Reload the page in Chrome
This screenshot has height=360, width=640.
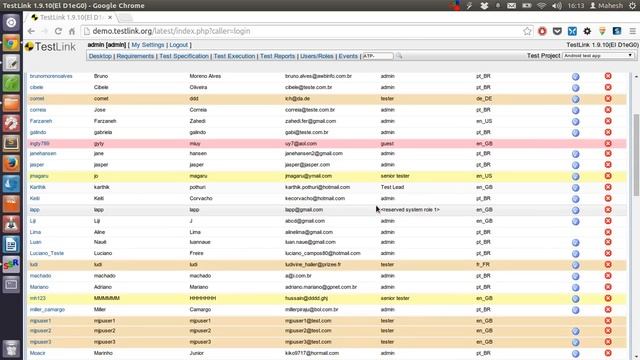tap(58, 31)
